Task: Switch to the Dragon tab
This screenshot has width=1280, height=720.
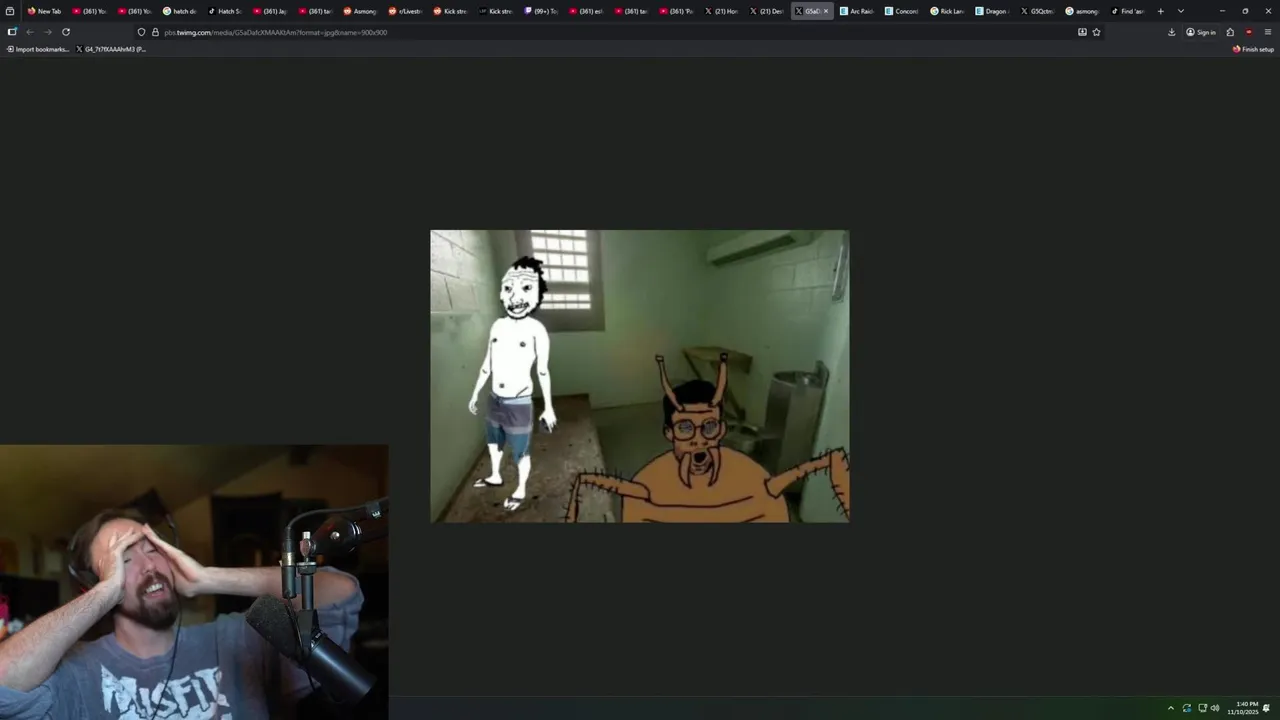Action: tap(991, 11)
